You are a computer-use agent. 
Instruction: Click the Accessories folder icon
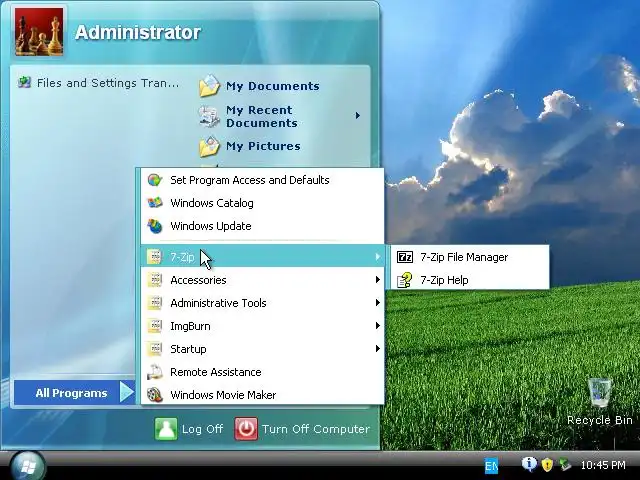[155, 280]
